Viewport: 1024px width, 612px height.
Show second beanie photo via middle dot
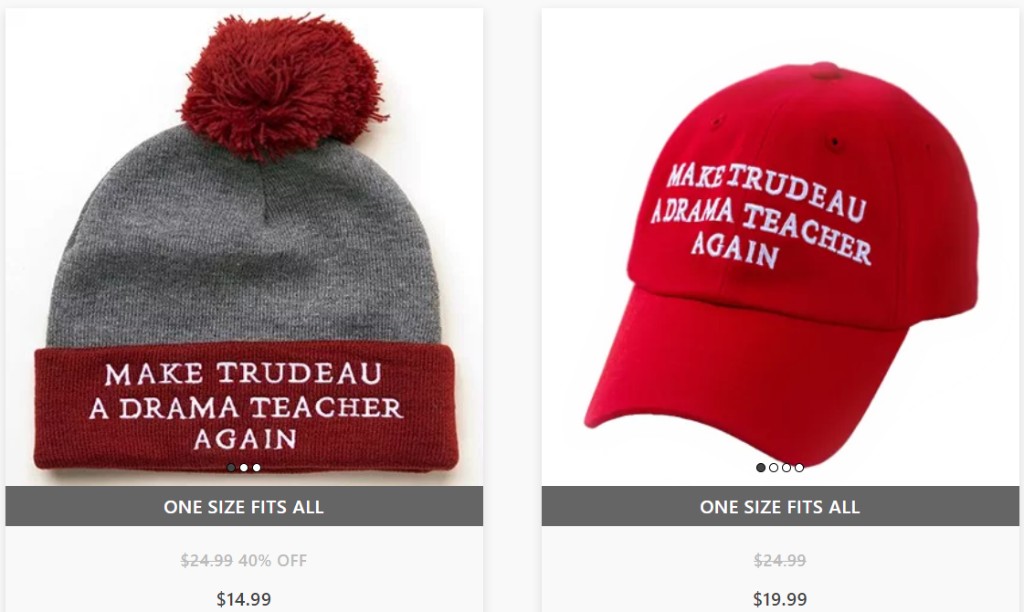click(244, 468)
